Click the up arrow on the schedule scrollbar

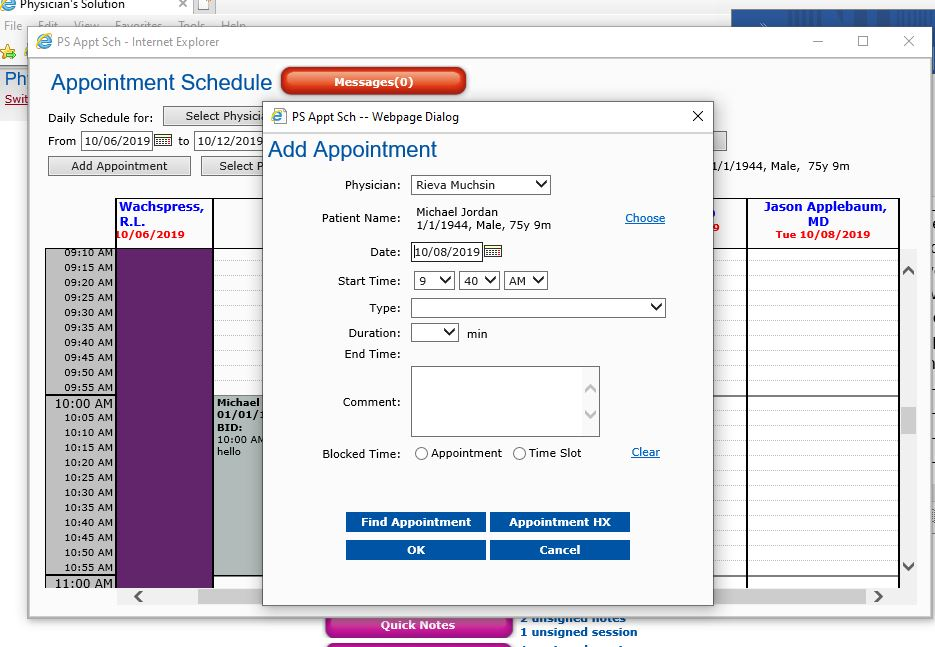pyautogui.click(x=908, y=269)
